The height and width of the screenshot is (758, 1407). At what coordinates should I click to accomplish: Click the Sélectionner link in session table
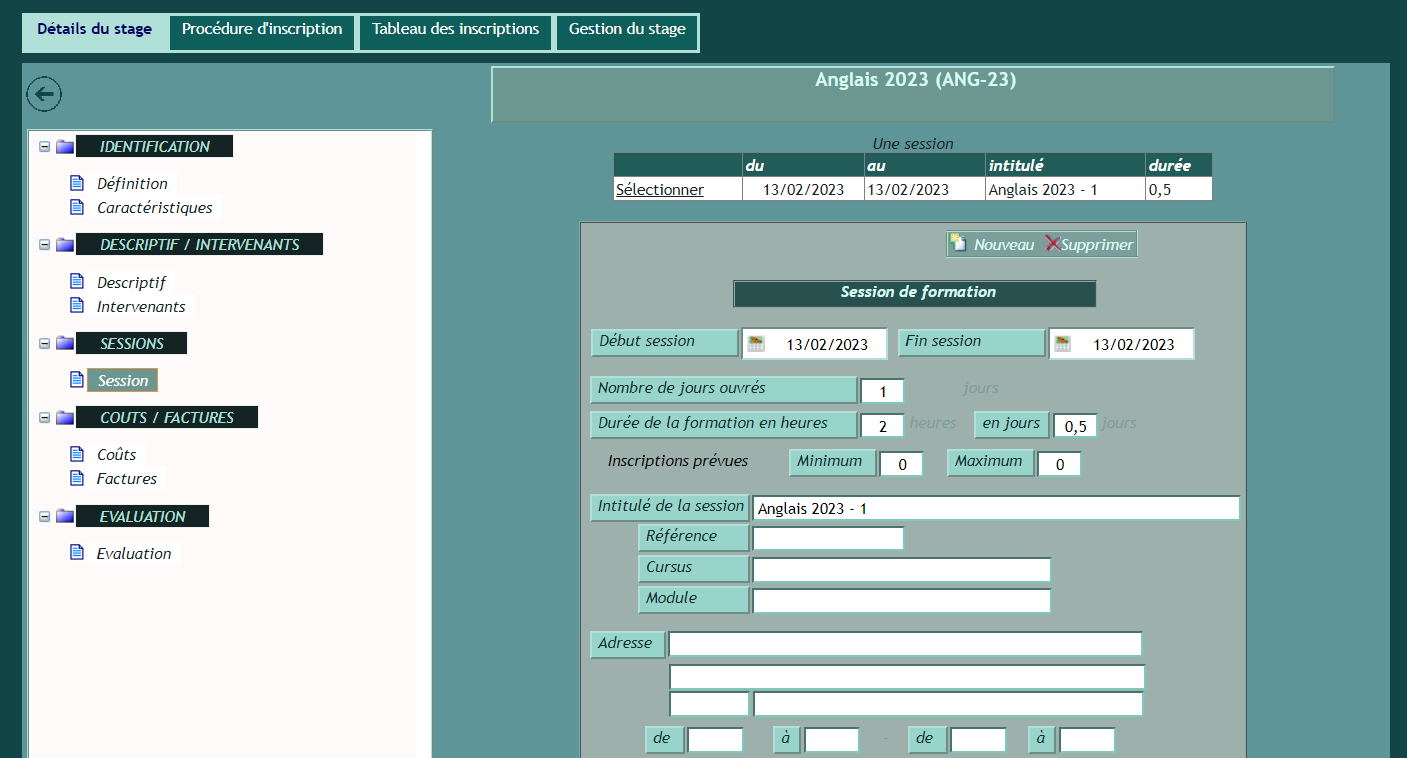click(660, 190)
